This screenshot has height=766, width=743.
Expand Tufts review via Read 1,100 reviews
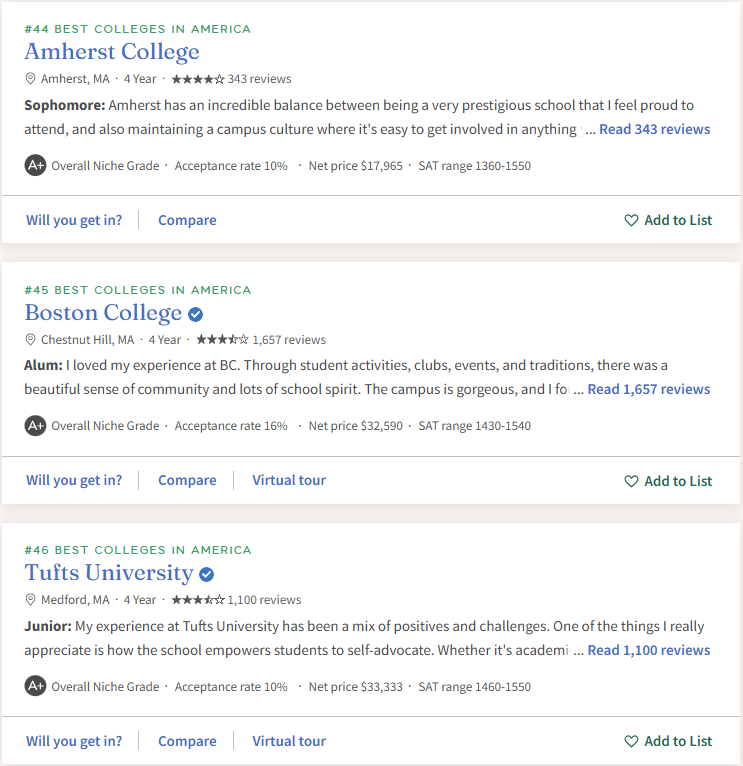pos(648,650)
